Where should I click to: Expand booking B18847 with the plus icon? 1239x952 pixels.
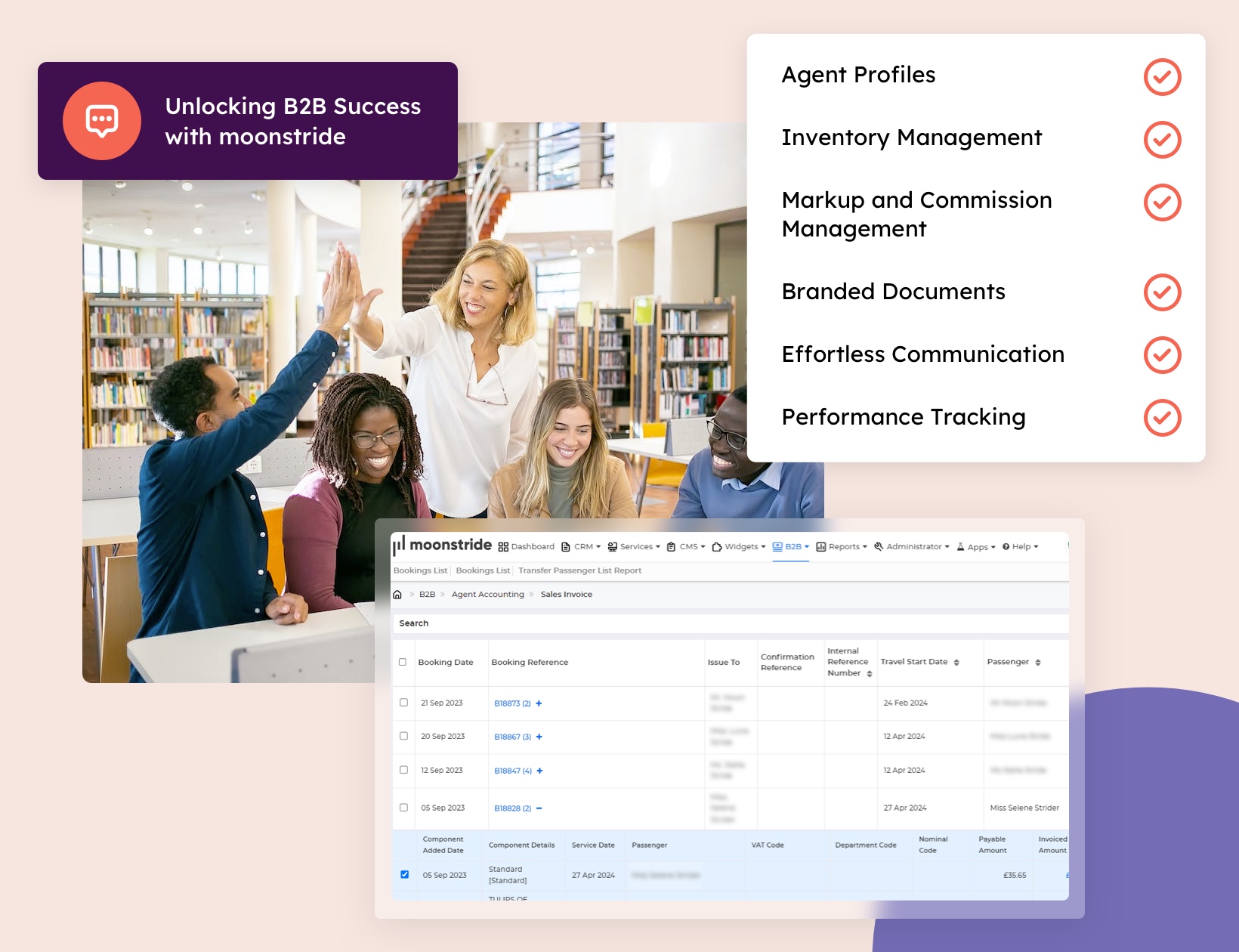coord(539,771)
